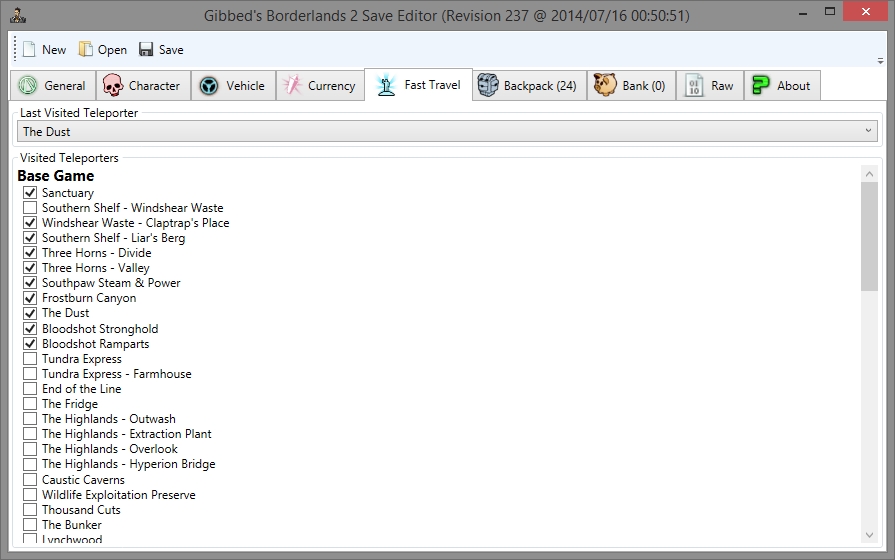Open toolbar overflow arrow
Image resolution: width=895 pixels, height=560 pixels.
pos(880,61)
